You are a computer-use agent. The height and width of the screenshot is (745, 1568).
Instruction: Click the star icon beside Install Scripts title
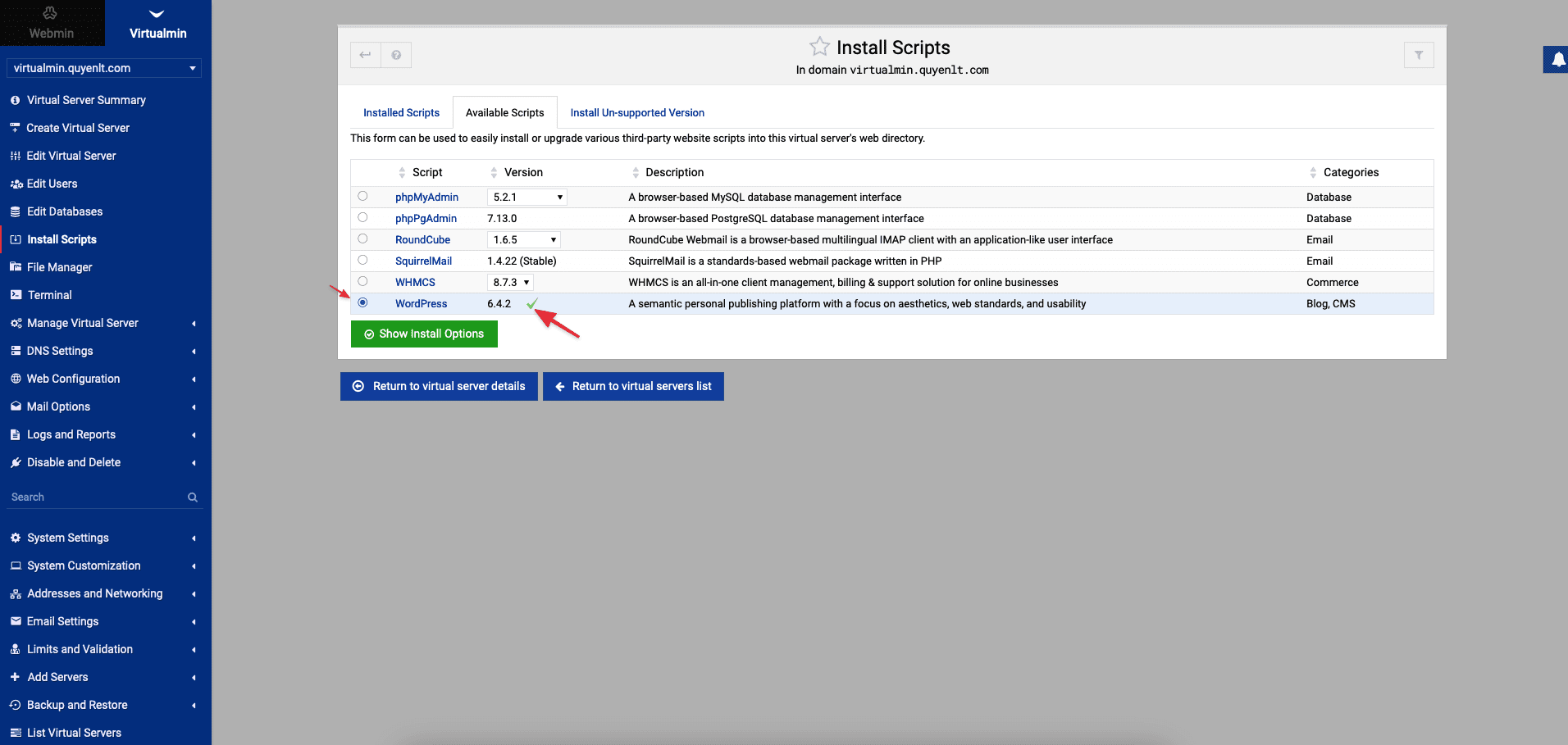[819, 47]
